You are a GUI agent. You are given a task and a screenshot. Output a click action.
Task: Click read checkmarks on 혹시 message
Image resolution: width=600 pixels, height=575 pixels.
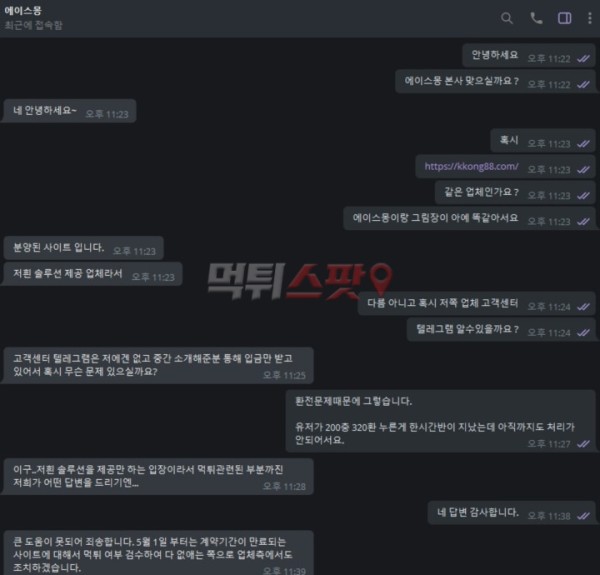click(583, 144)
